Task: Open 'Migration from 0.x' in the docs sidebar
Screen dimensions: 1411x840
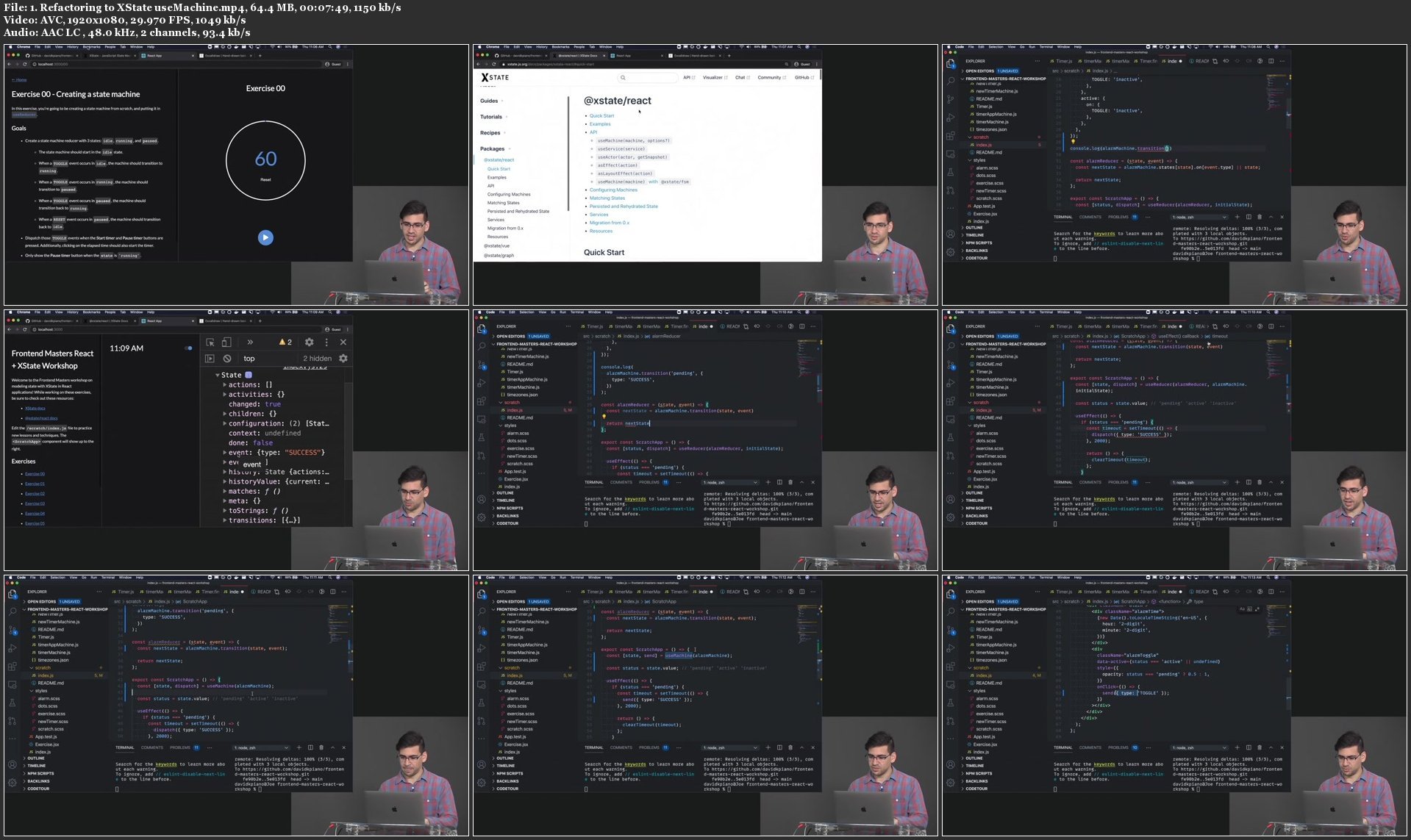Action: pyautogui.click(x=505, y=228)
